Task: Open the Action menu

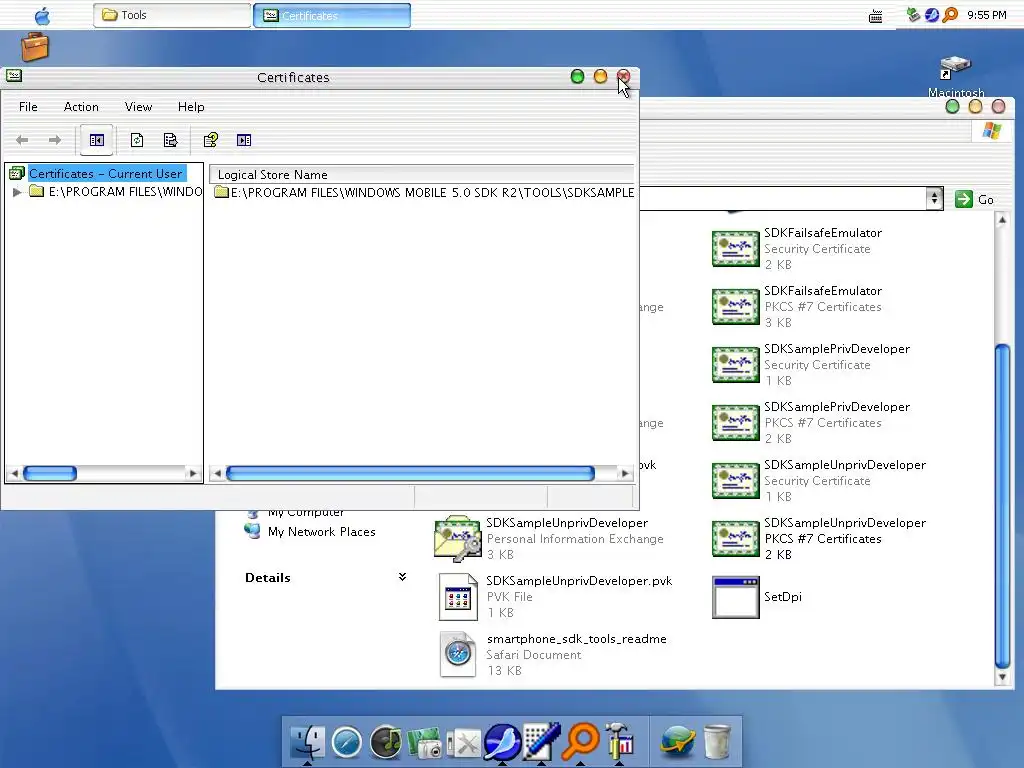Action: pos(81,106)
